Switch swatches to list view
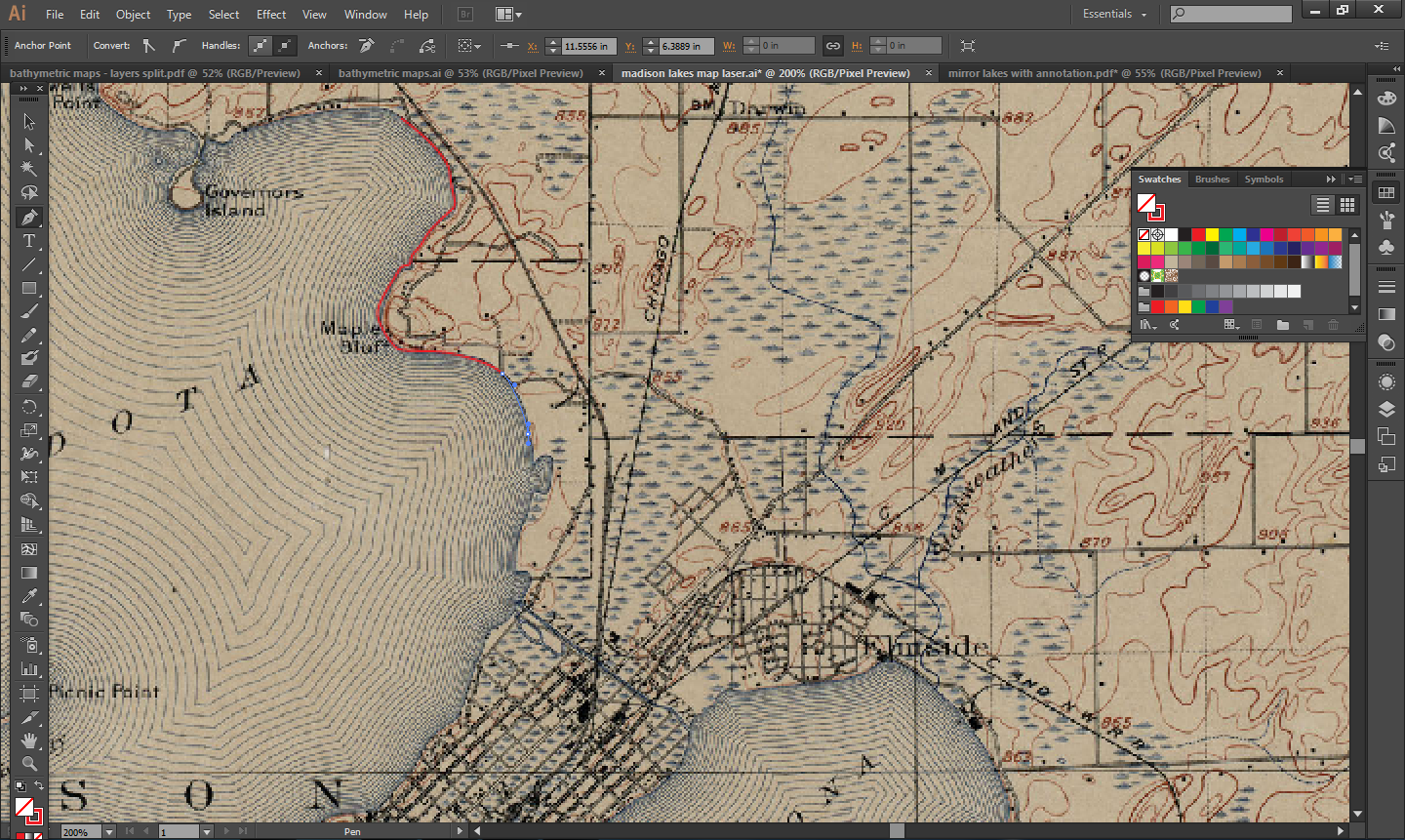Viewport: 1405px width, 840px height. tap(1322, 205)
